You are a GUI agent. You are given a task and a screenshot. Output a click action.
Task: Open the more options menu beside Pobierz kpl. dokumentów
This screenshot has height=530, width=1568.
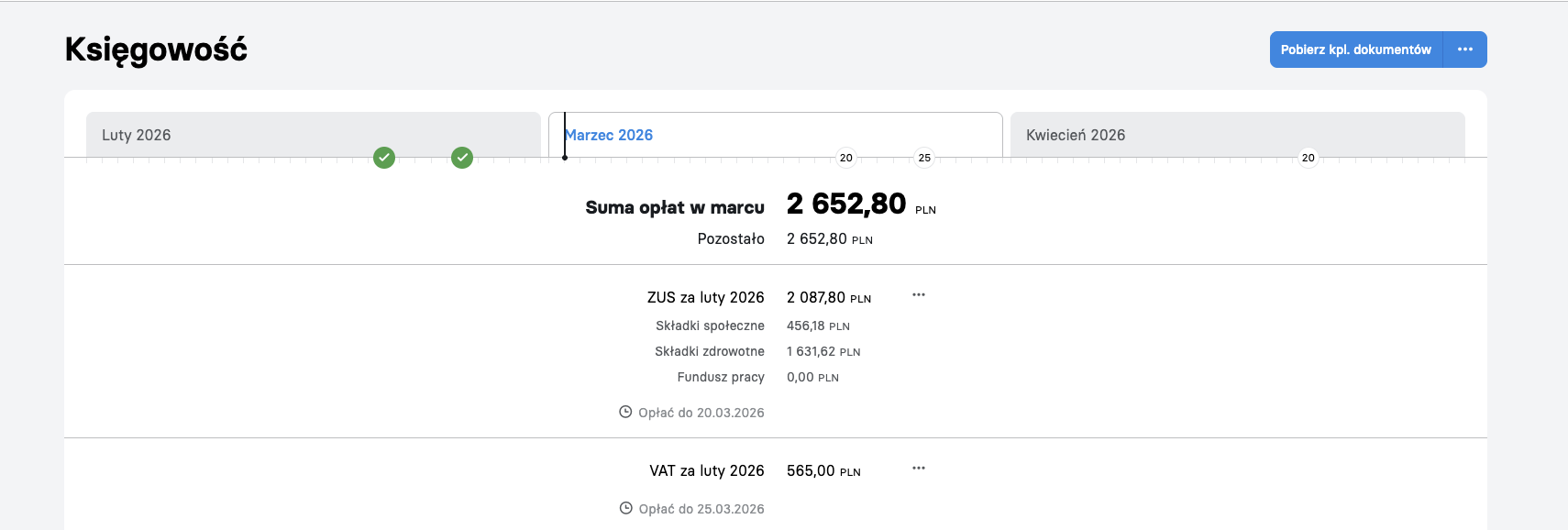point(1465,50)
